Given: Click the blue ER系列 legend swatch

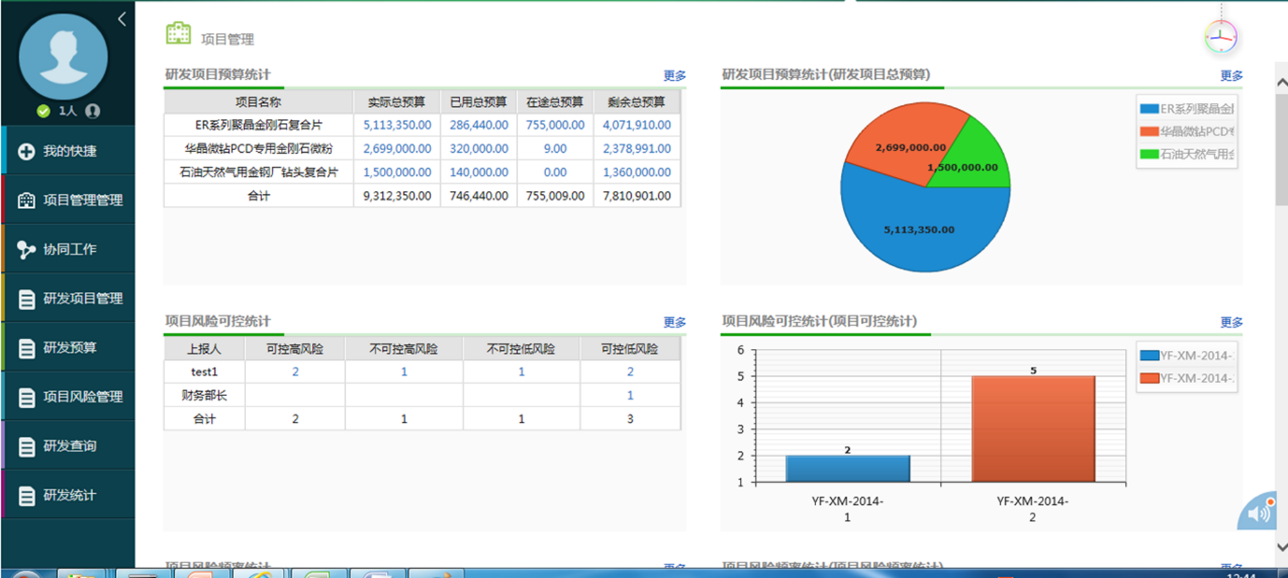Looking at the screenshot, I should coord(1149,108).
